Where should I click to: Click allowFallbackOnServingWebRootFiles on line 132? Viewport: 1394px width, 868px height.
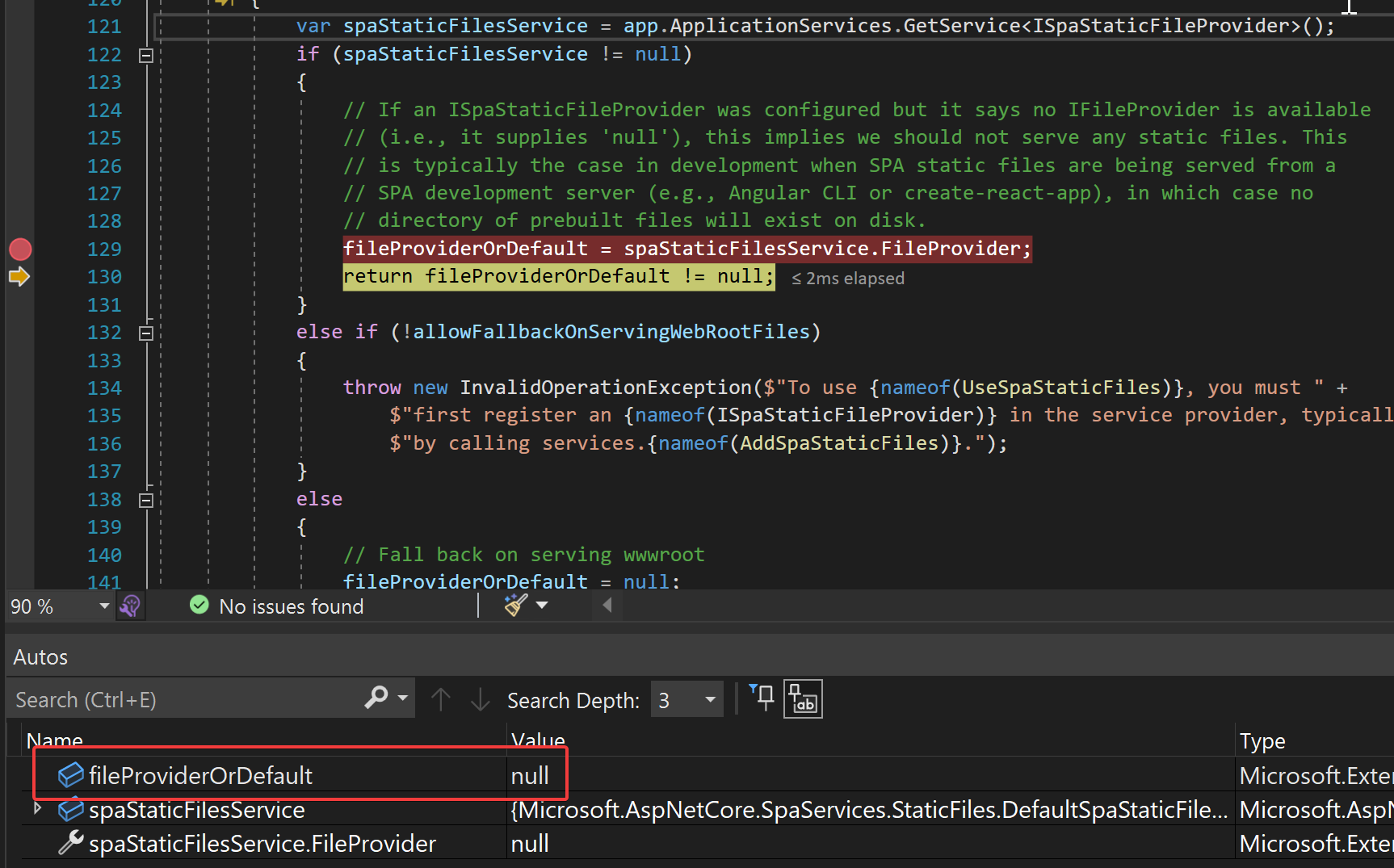coord(611,332)
